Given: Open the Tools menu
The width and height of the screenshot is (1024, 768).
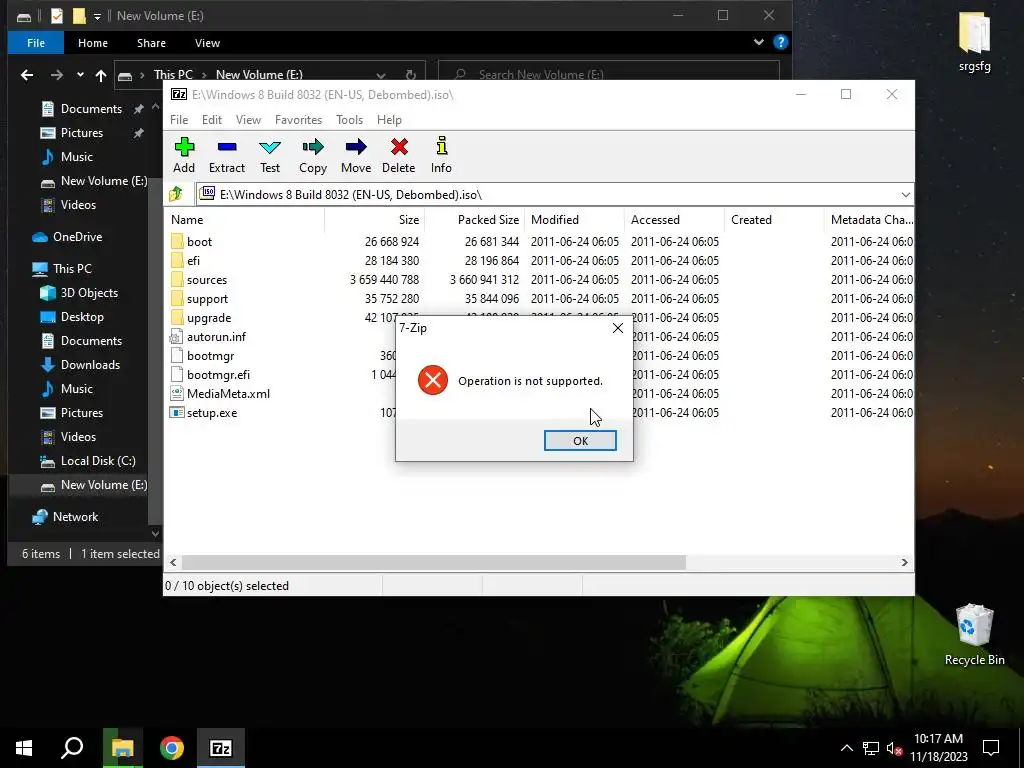Looking at the screenshot, I should coord(349,120).
